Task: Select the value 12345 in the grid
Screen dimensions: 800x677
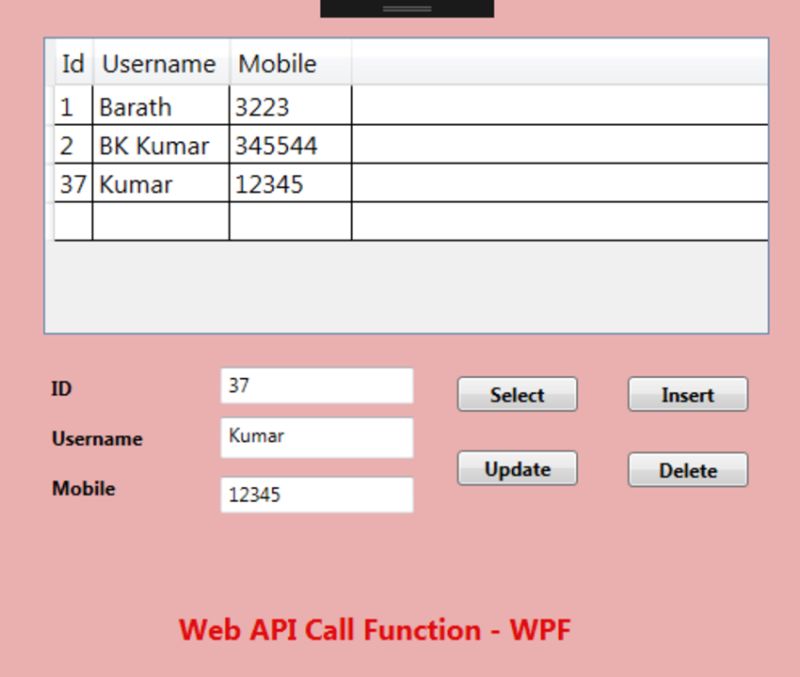Action: tap(290, 184)
